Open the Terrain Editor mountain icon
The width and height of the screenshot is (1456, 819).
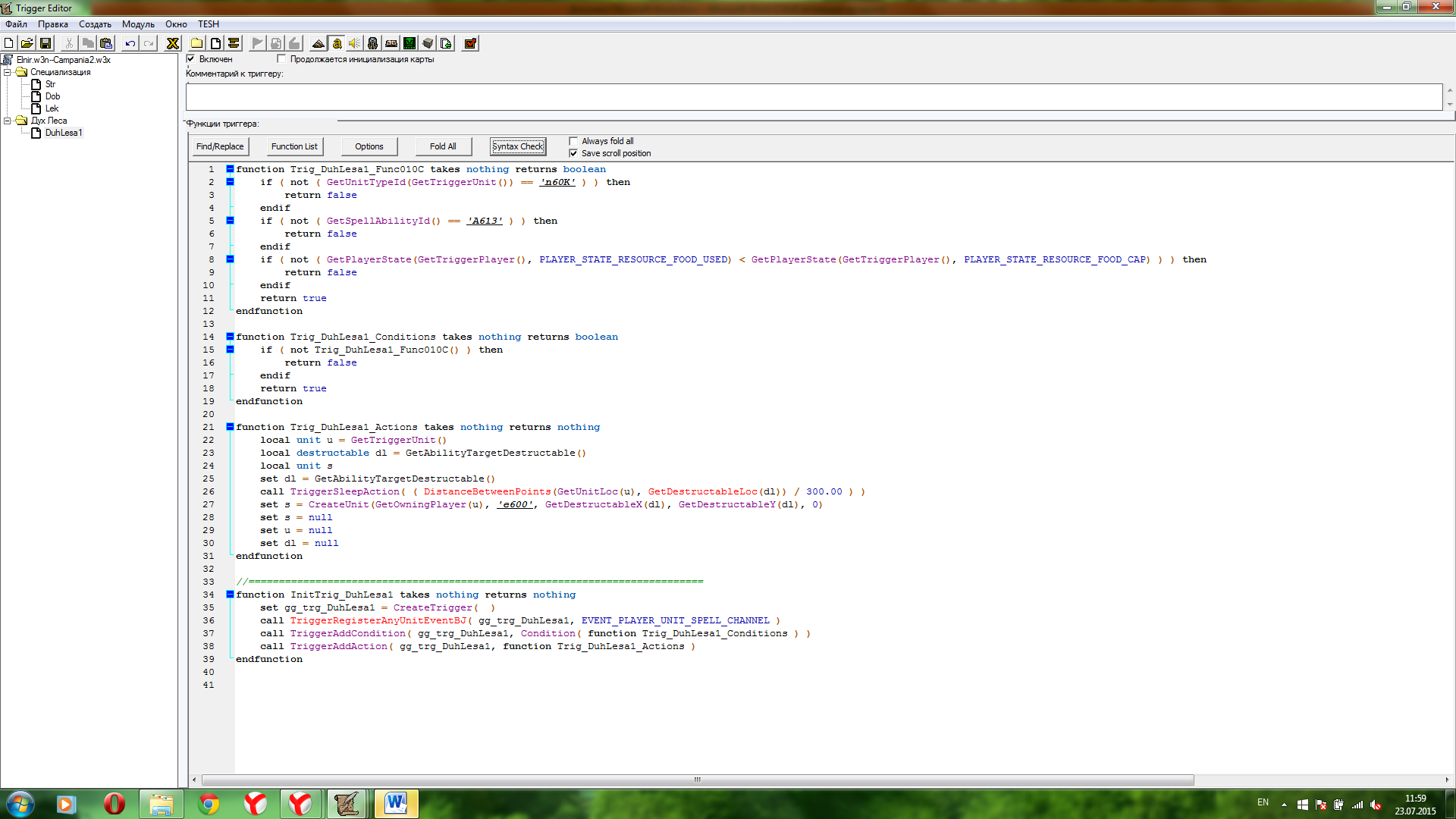(318, 43)
